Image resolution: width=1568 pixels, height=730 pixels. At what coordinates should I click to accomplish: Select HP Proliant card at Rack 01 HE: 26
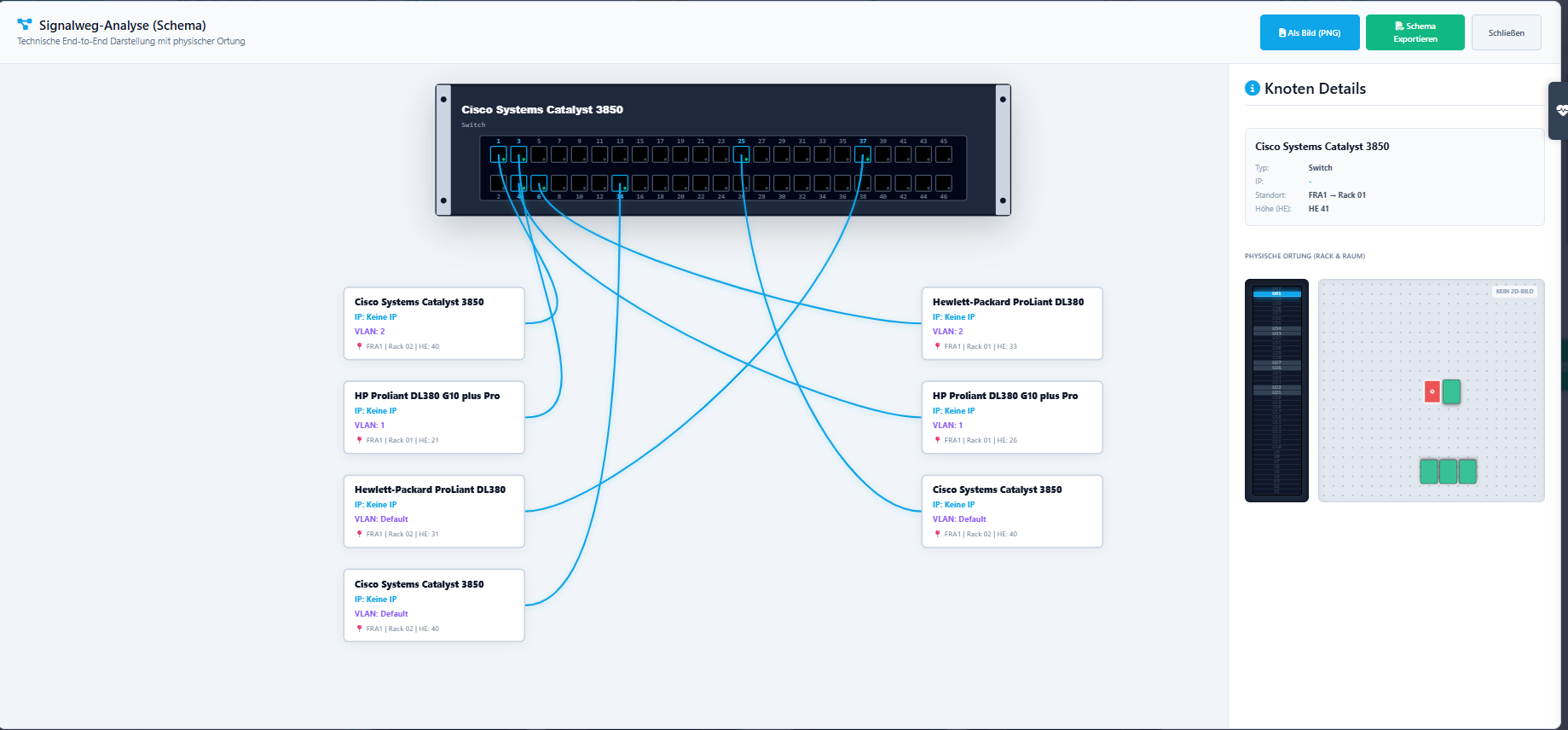[x=1012, y=417]
